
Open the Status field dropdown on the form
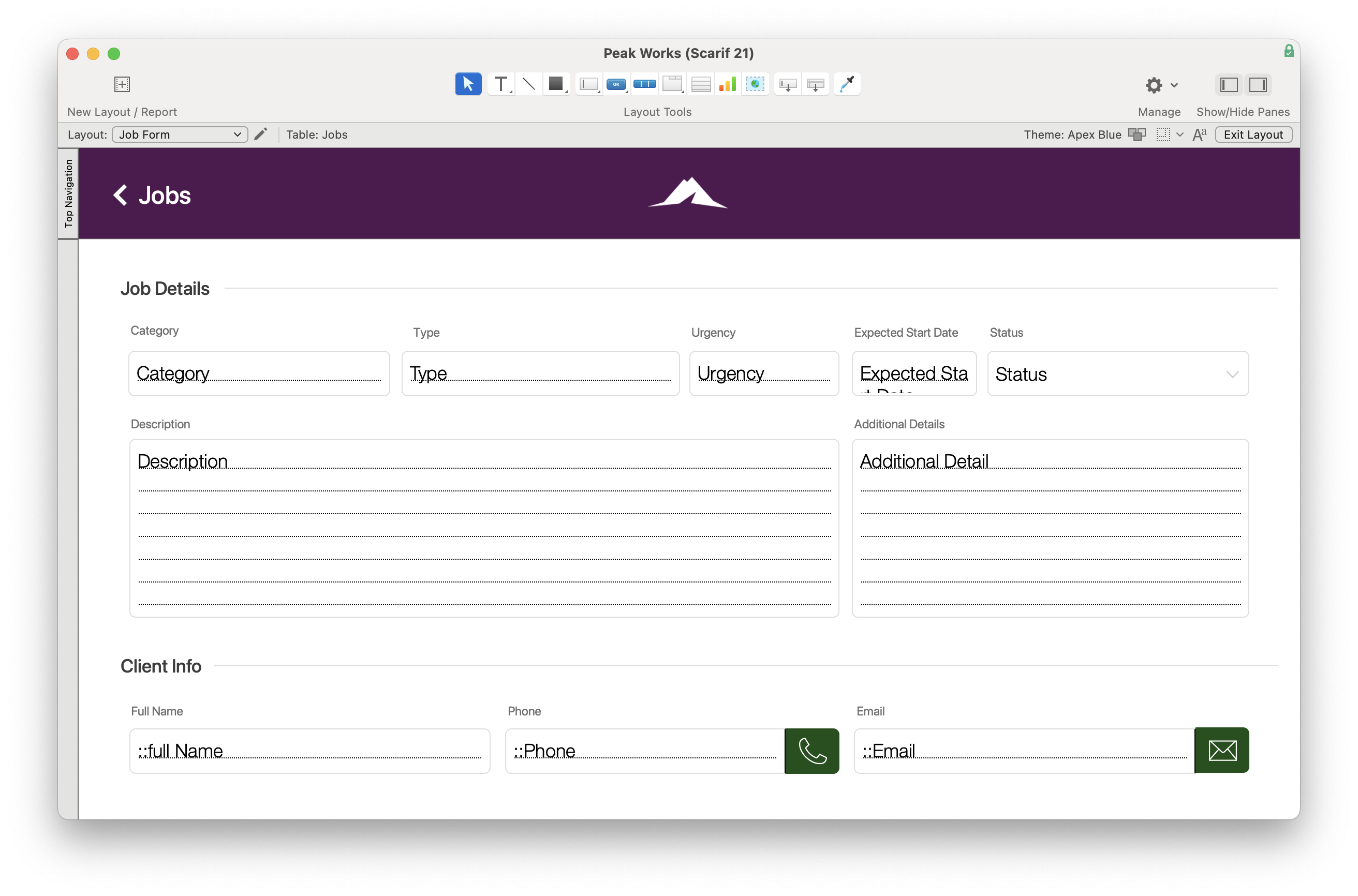pyautogui.click(x=1232, y=374)
